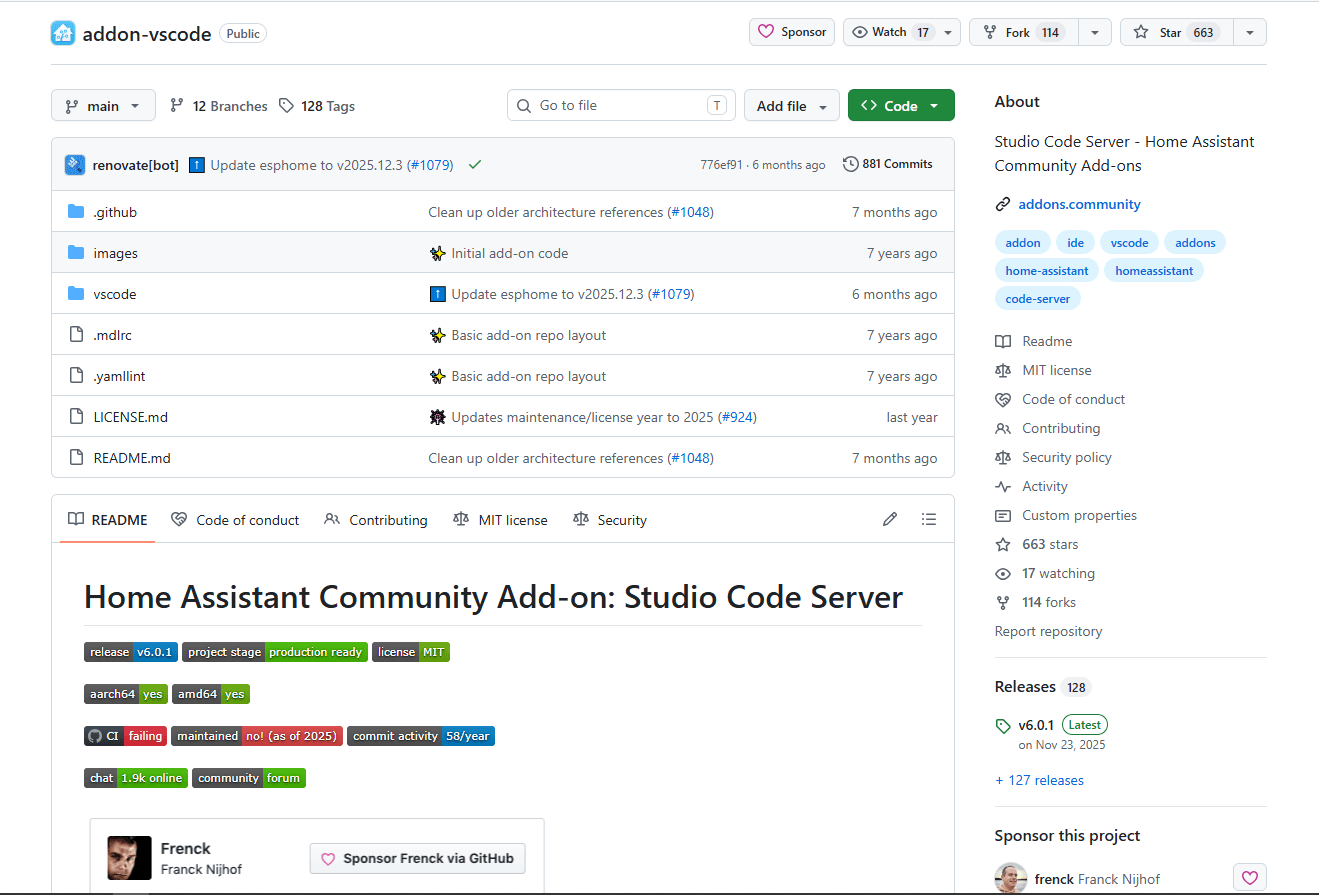Open the LICENSE.md file name
The height and width of the screenshot is (895, 1319).
point(130,417)
